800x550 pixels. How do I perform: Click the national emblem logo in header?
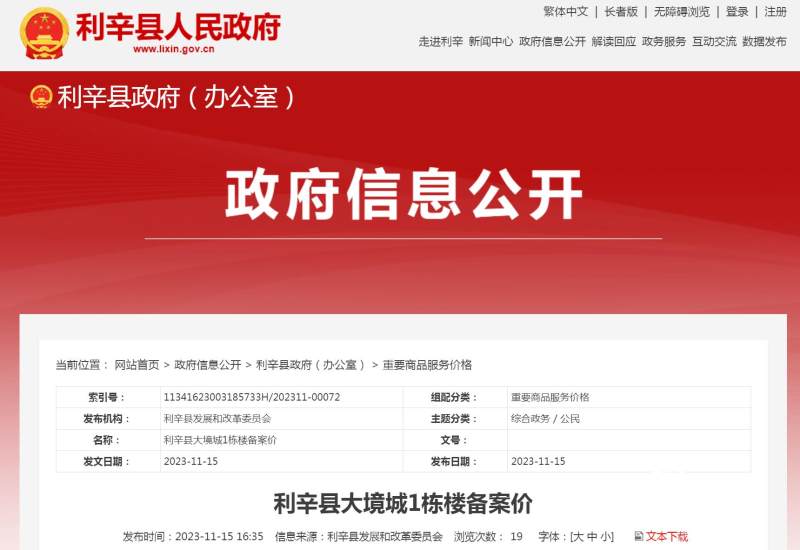[x=44, y=32]
